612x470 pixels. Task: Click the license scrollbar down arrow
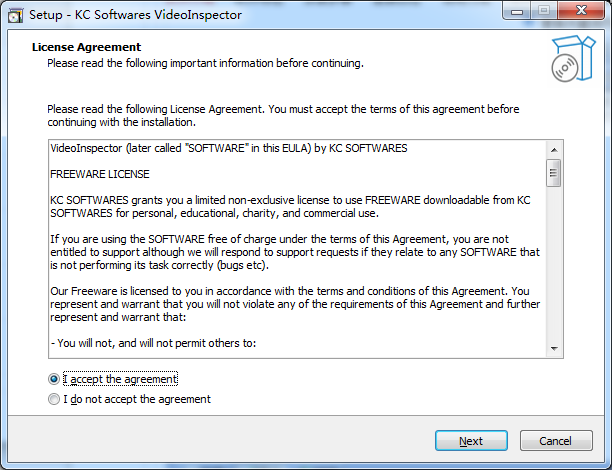tap(552, 346)
